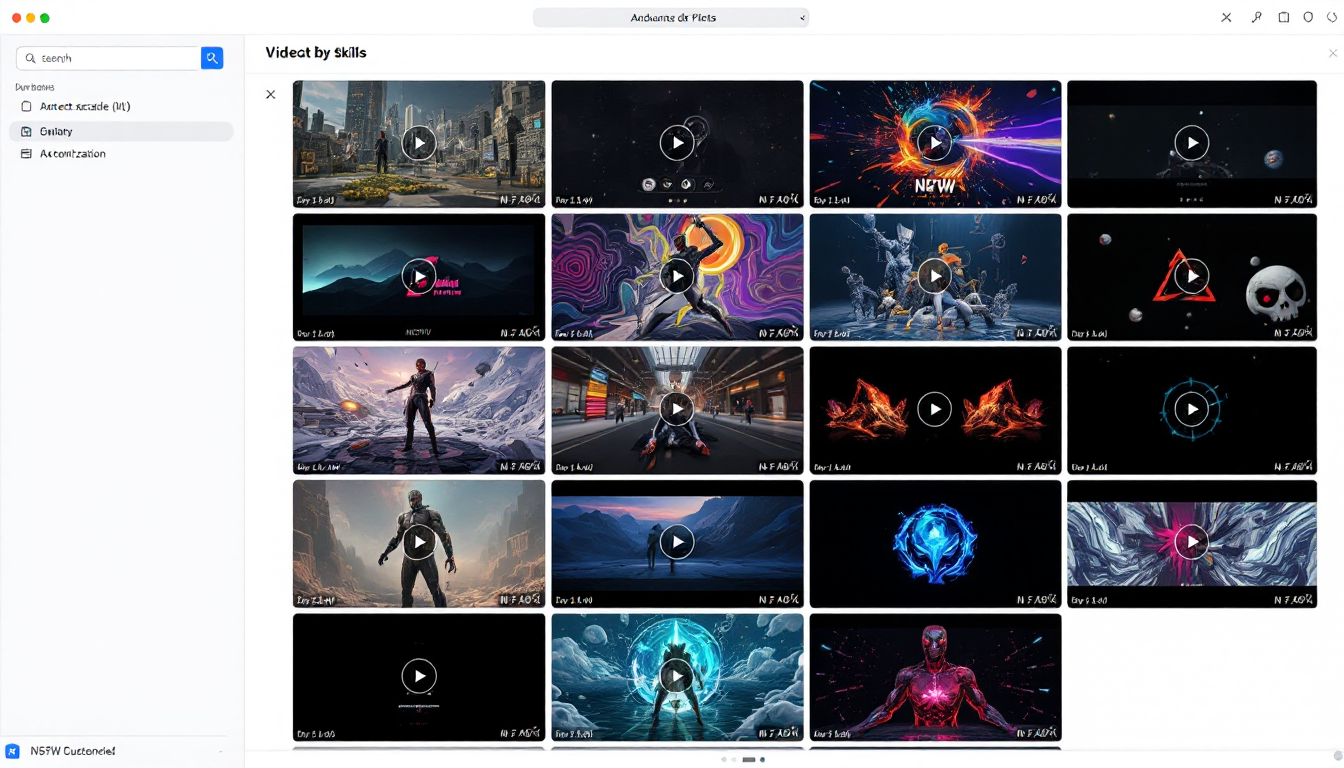1344x768 pixels.
Task: Click the X icon in top toolbar
Action: click(x=1227, y=17)
